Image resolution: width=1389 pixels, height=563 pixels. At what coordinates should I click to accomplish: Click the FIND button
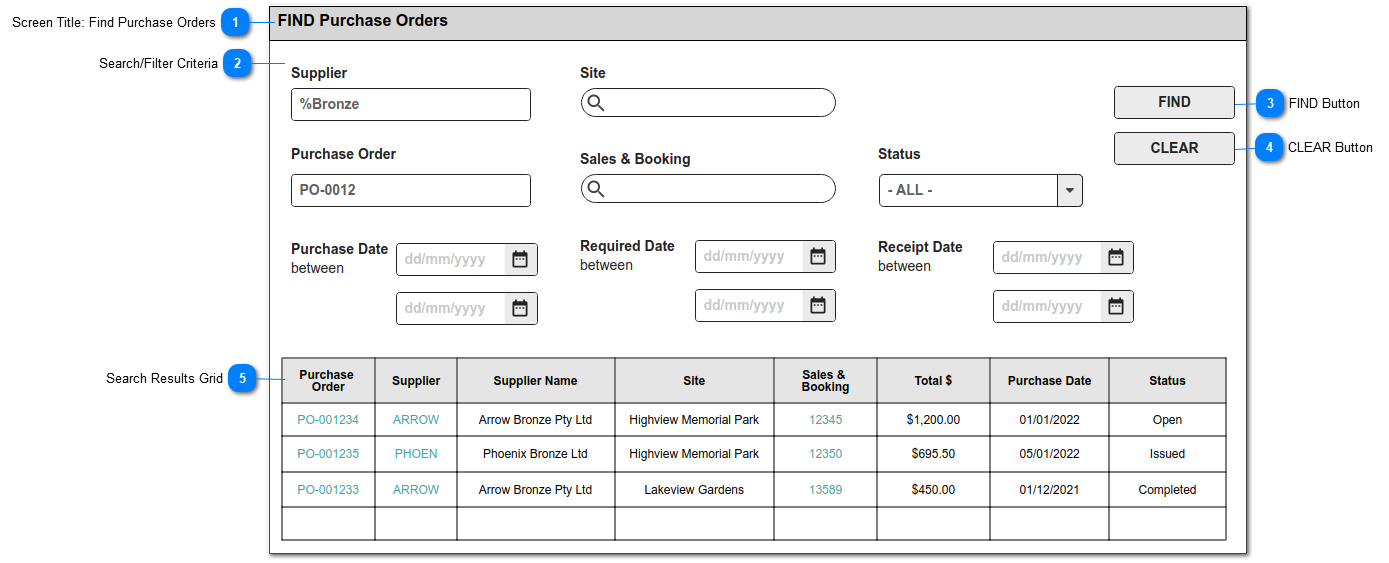click(x=1174, y=102)
